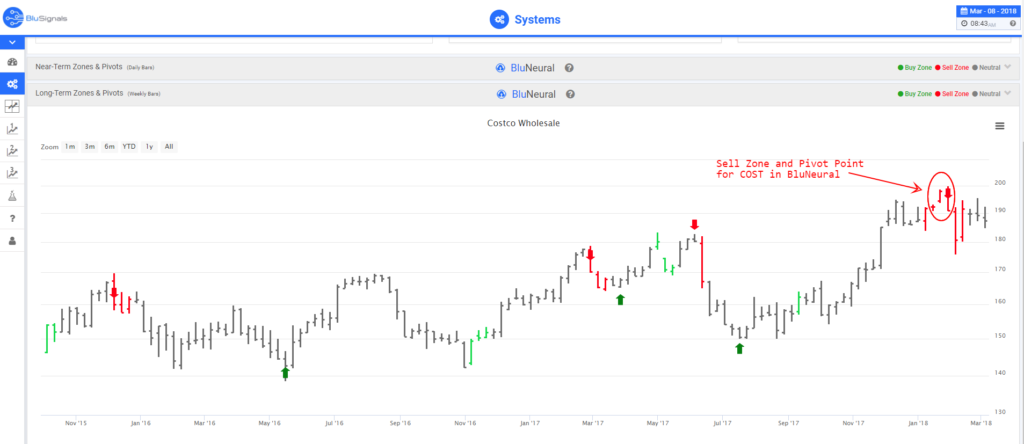1024x444 pixels.
Task: Show All data in chart zoom
Action: coord(169,147)
